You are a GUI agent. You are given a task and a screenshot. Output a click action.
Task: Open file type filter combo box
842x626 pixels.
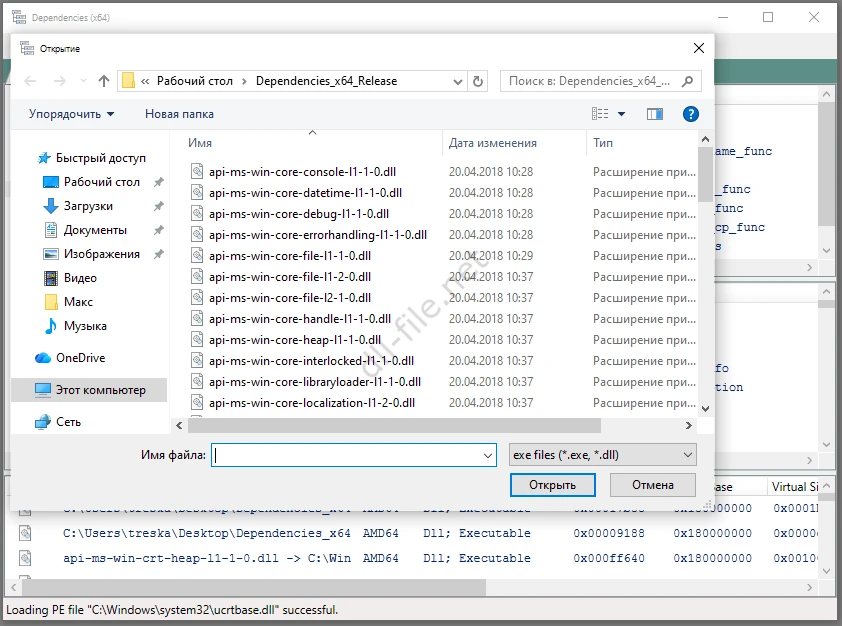pos(603,455)
